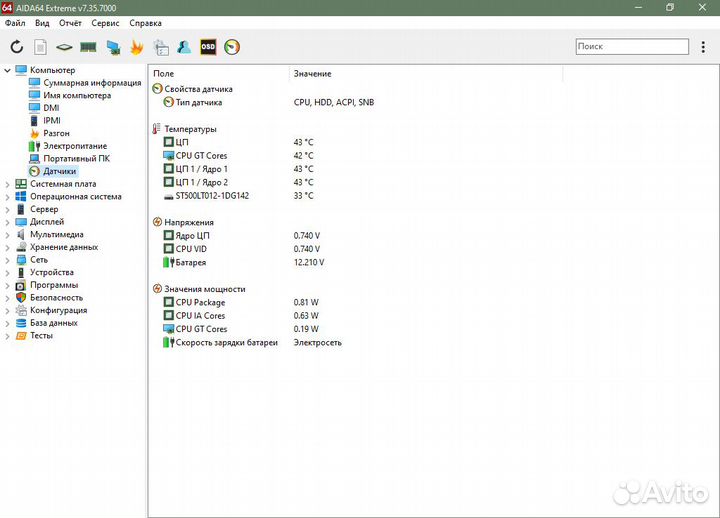Click the Компьютер monitor icon in tree
This screenshot has width=720, height=518.
point(21,70)
